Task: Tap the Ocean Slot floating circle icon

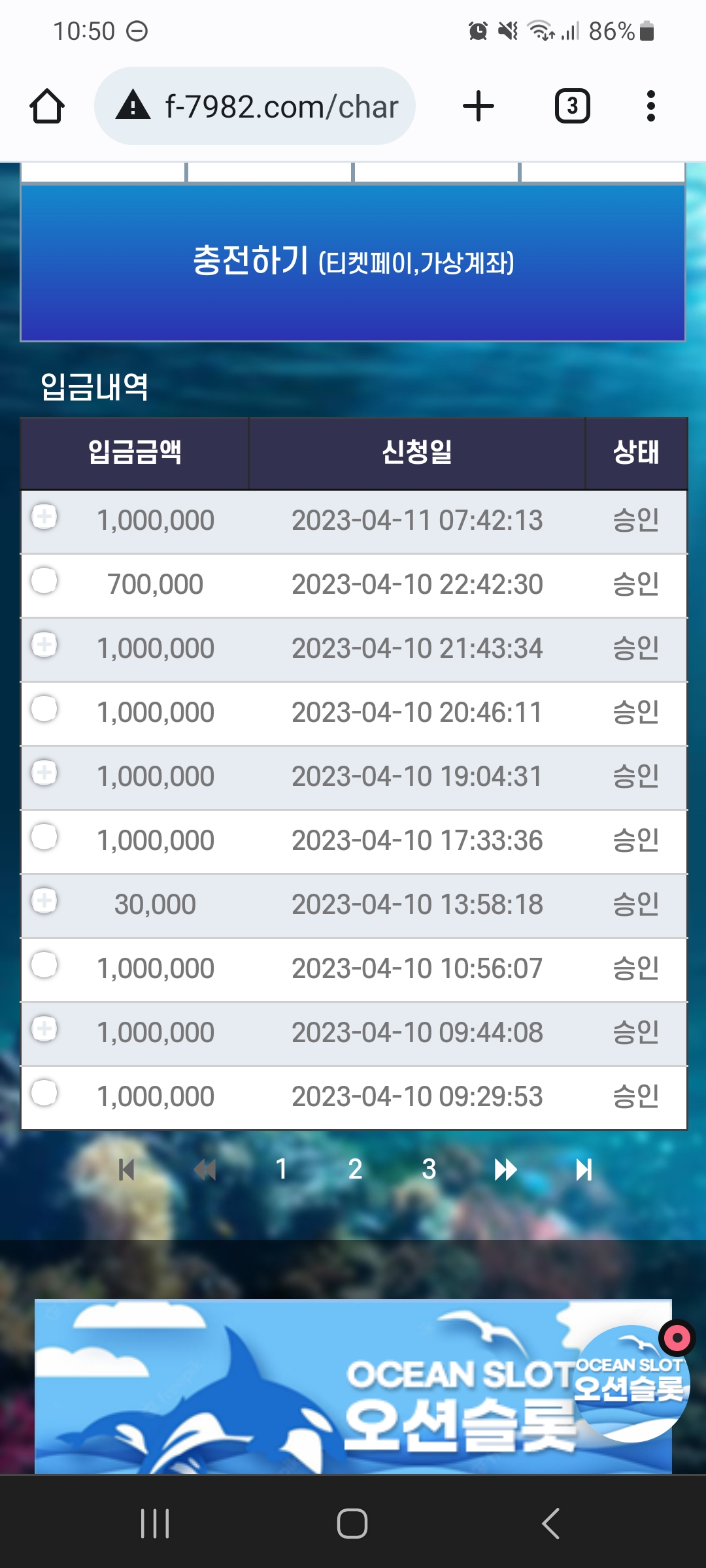Action: click(631, 1383)
